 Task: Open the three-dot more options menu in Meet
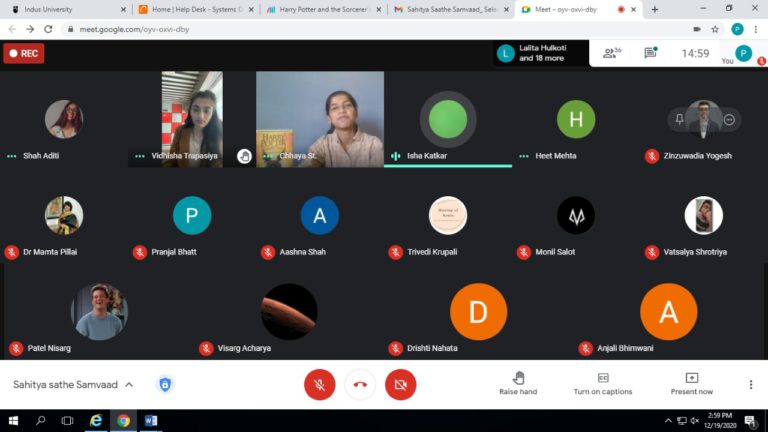751,384
